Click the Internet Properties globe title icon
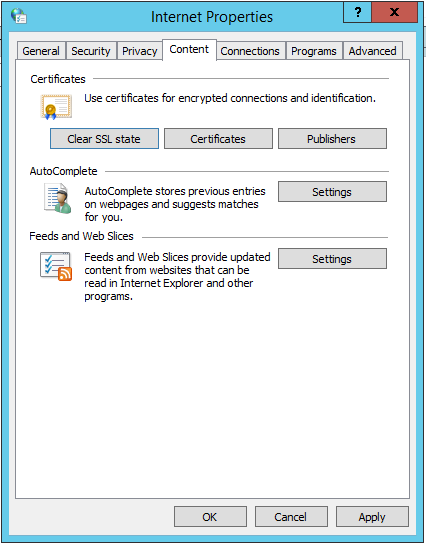The width and height of the screenshot is (426, 543). 18,16
